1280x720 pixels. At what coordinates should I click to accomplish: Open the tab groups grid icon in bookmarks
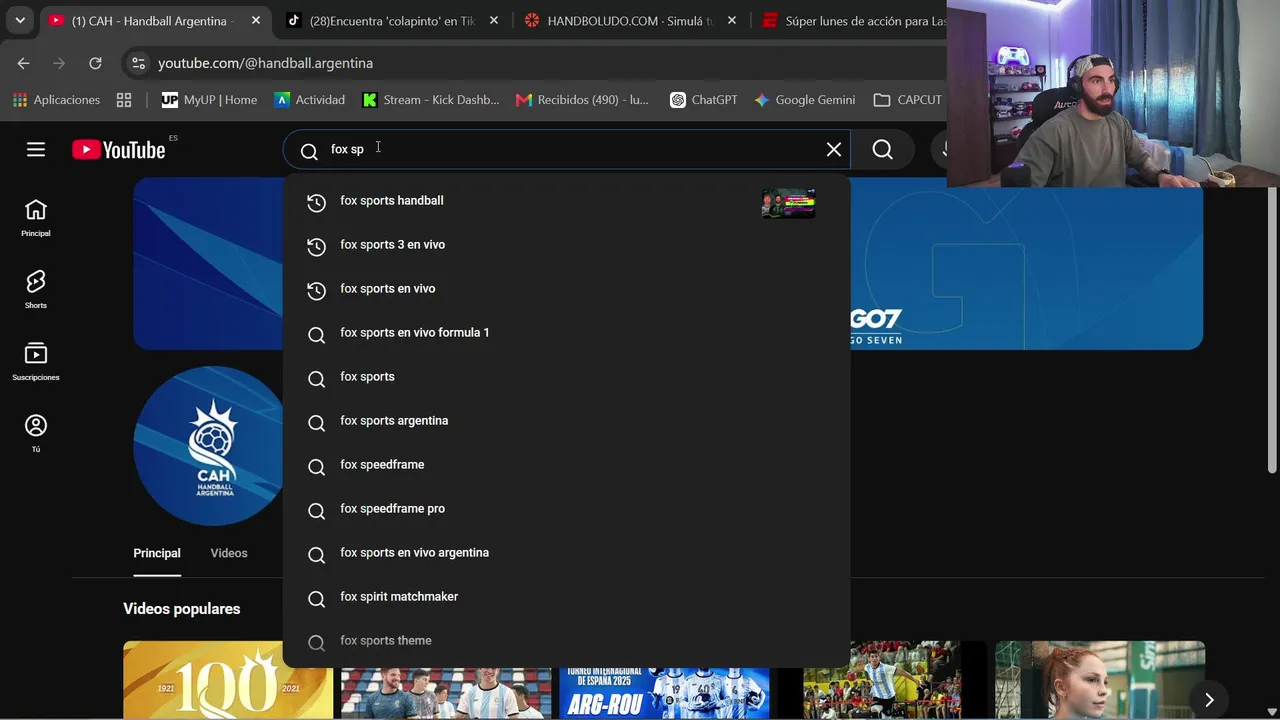tap(124, 100)
